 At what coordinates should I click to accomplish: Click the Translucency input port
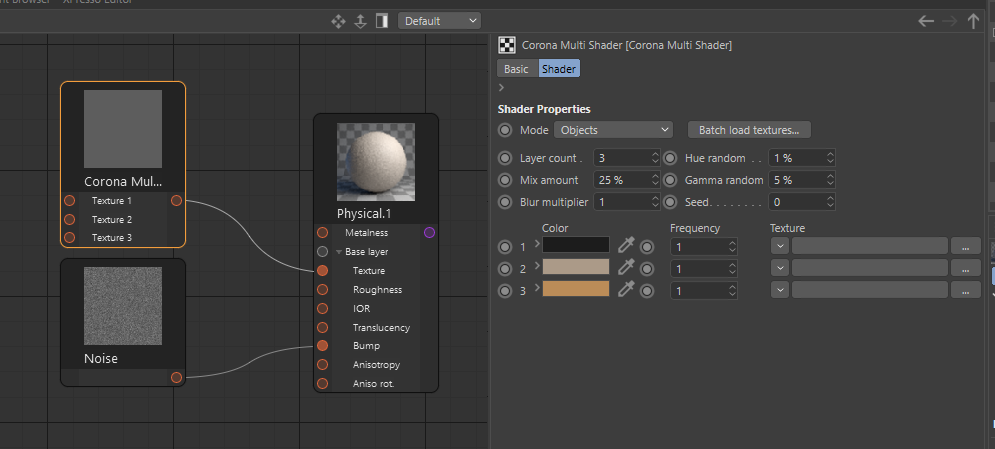click(x=322, y=328)
